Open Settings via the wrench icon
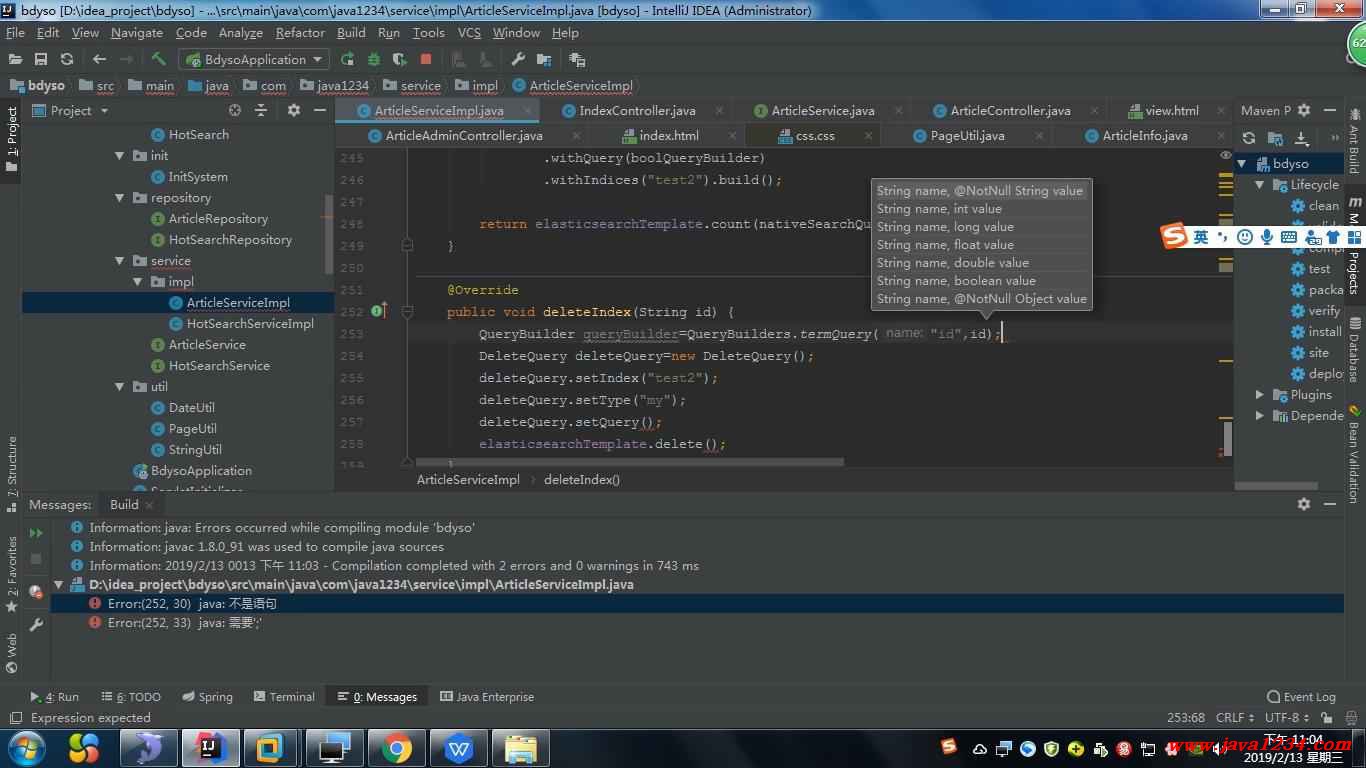 [518, 59]
